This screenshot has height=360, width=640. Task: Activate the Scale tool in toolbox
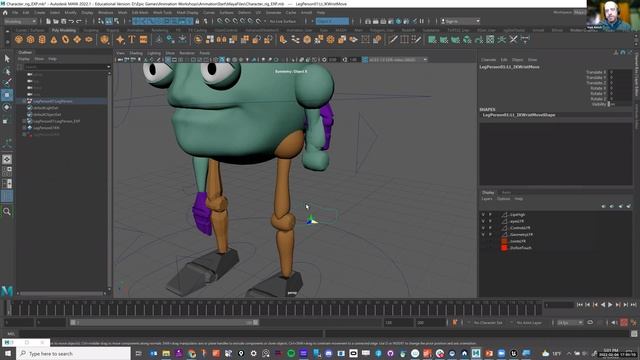(x=7, y=120)
